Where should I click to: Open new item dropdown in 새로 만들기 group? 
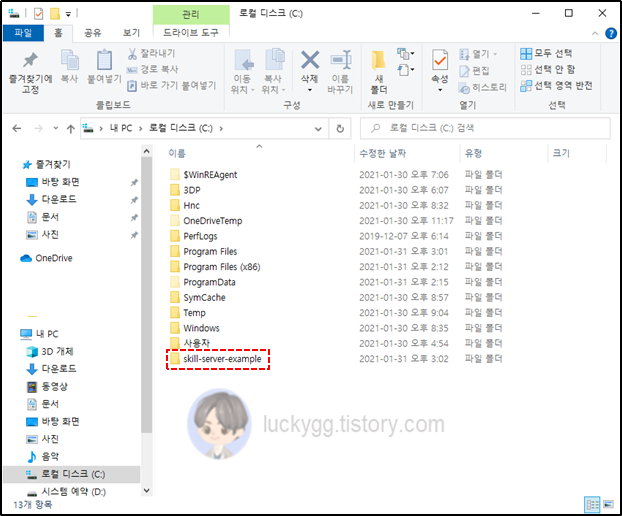tap(406, 54)
